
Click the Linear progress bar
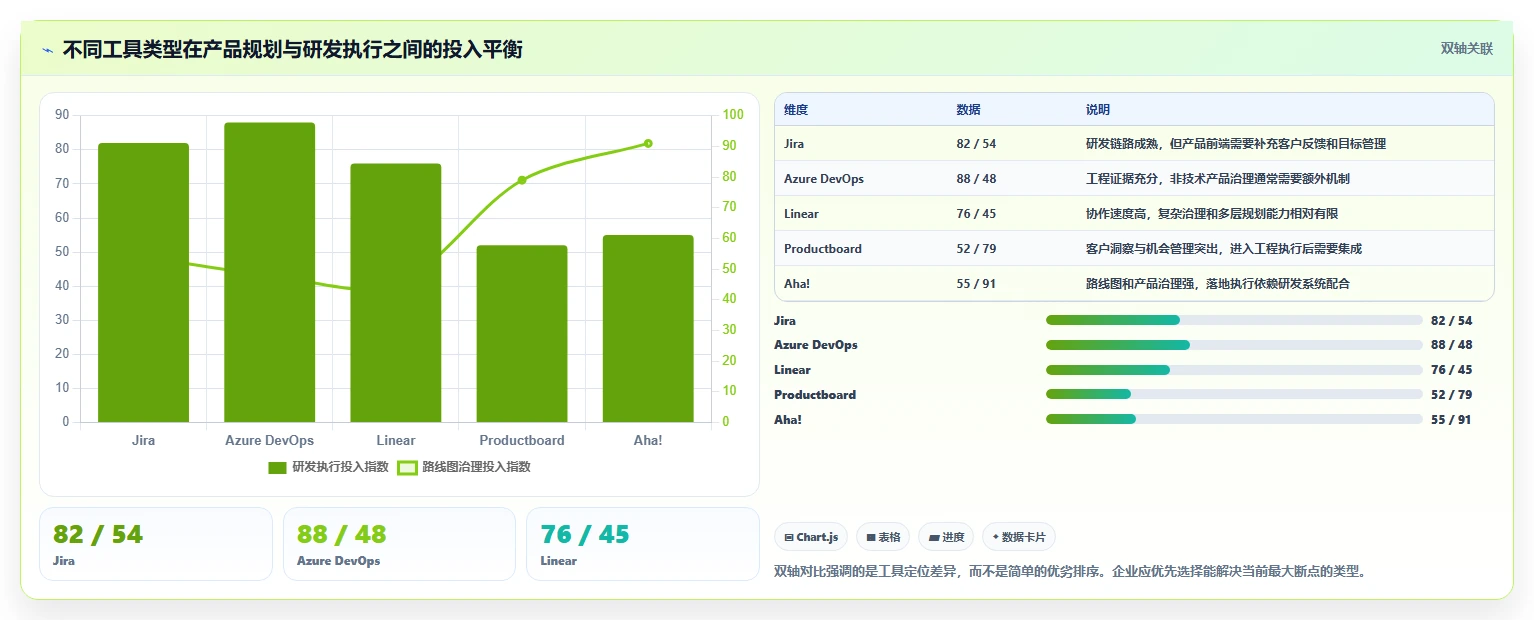click(1234, 370)
